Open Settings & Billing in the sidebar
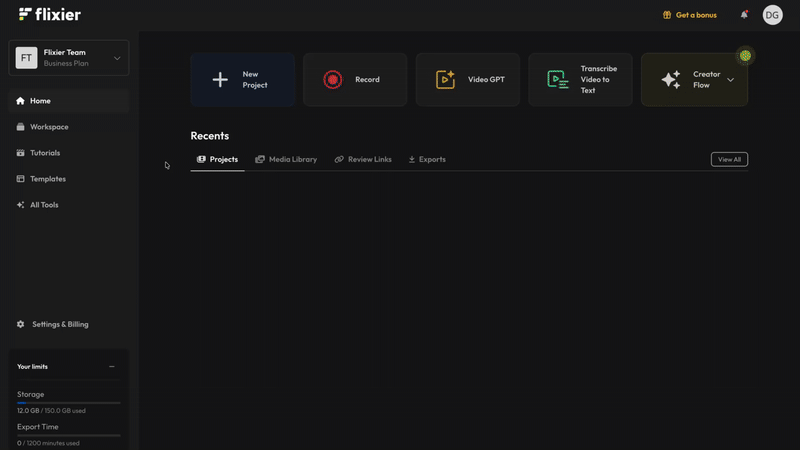This screenshot has width=800, height=450. 58,324
